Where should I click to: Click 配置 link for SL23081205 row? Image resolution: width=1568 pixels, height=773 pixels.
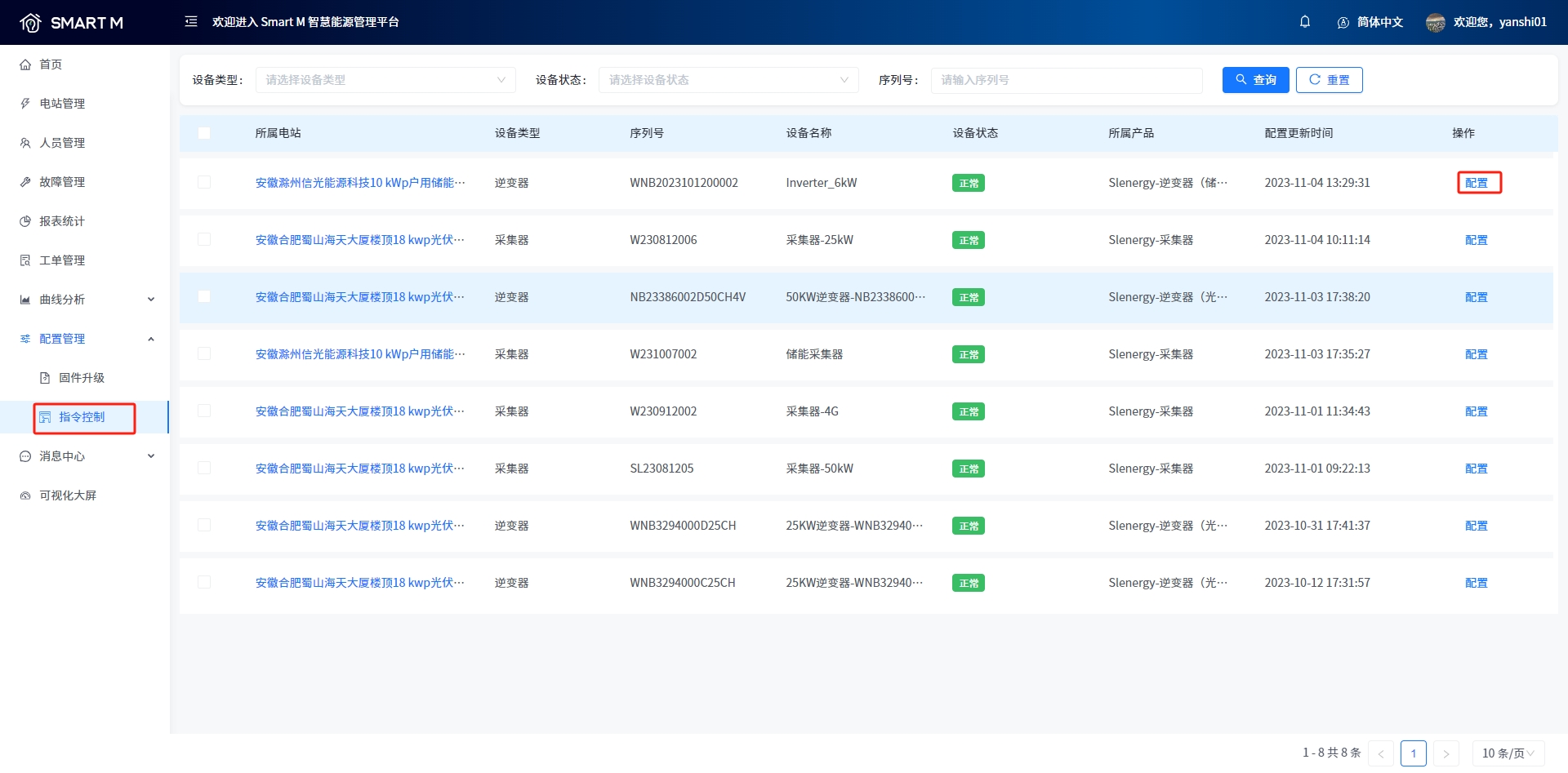(1476, 469)
